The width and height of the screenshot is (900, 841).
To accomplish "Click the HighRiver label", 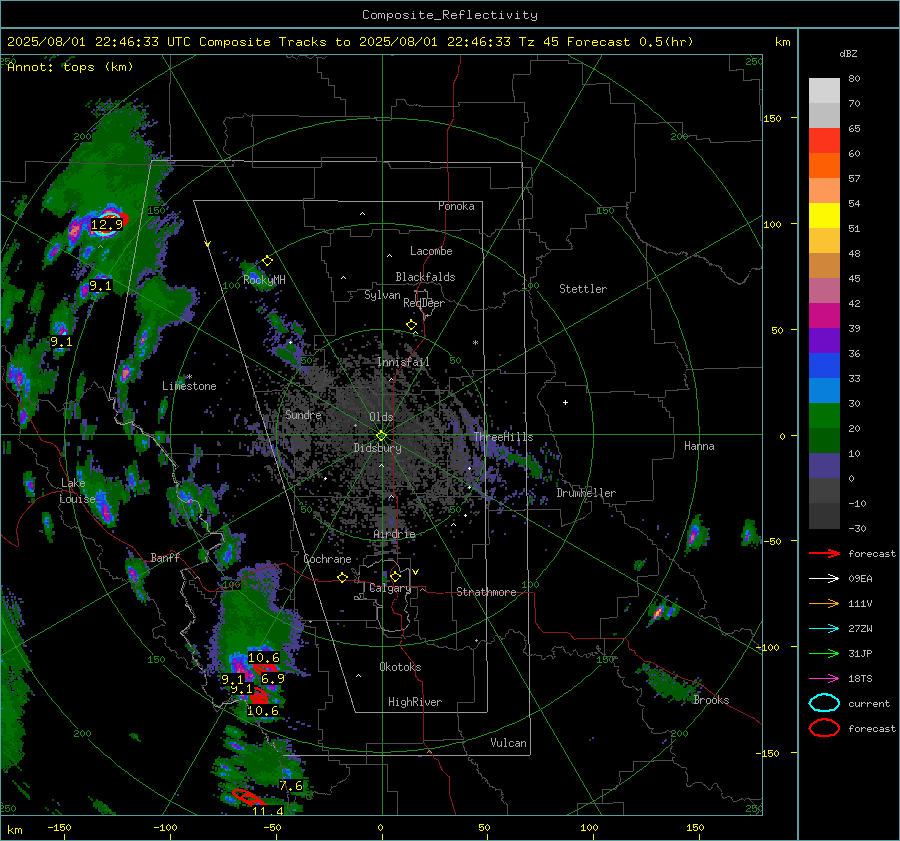I will pos(415,702).
